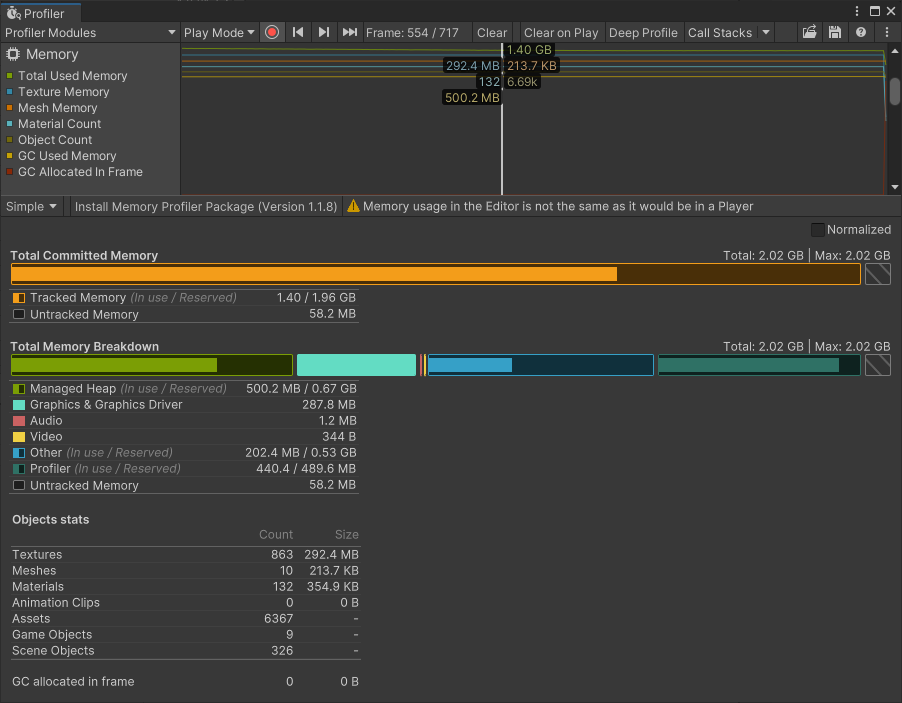Save profiler data to disk
This screenshot has height=703, width=902.
pyautogui.click(x=835, y=32)
